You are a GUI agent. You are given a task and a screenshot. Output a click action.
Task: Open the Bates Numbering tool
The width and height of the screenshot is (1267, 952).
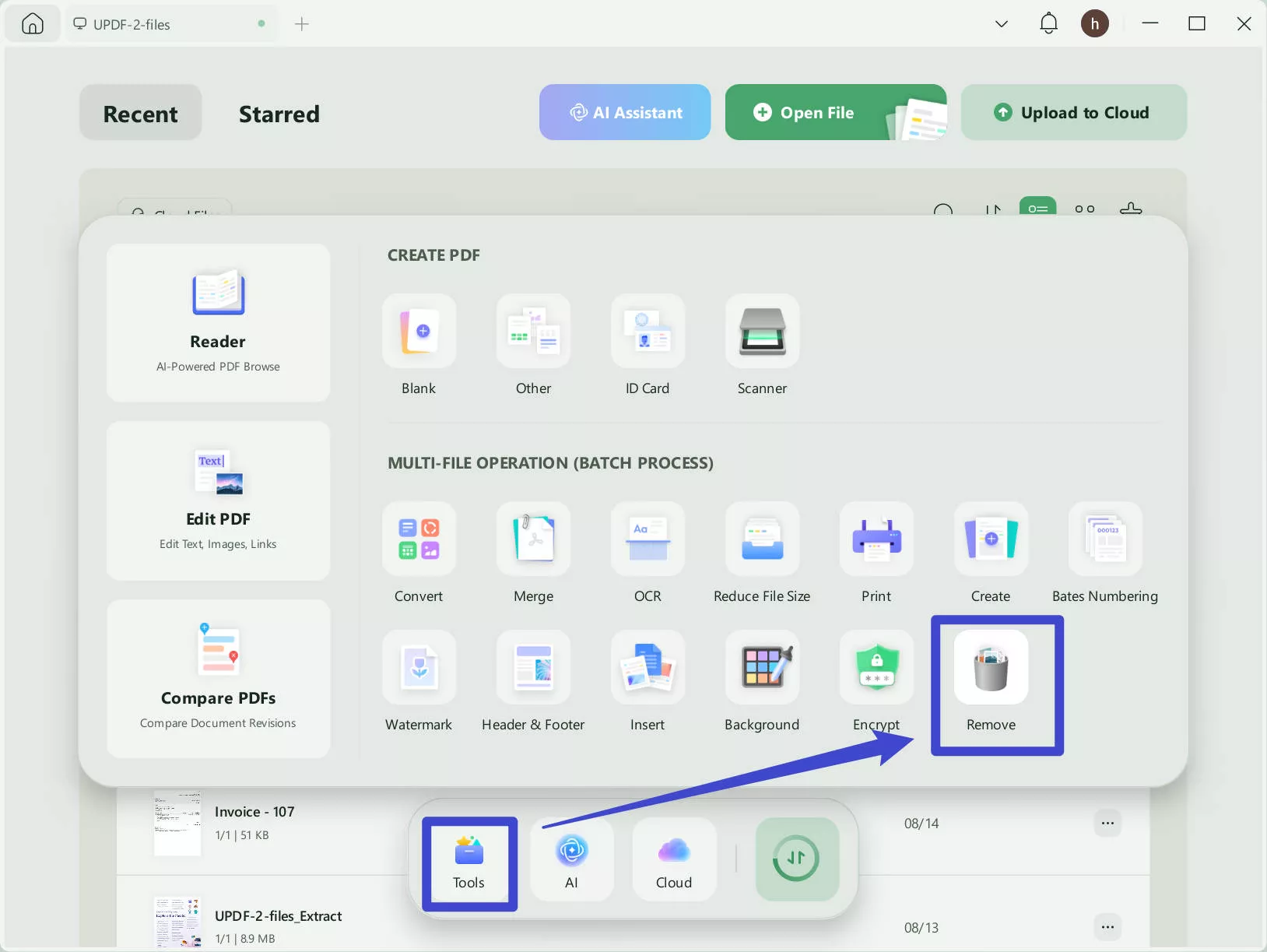(1105, 539)
